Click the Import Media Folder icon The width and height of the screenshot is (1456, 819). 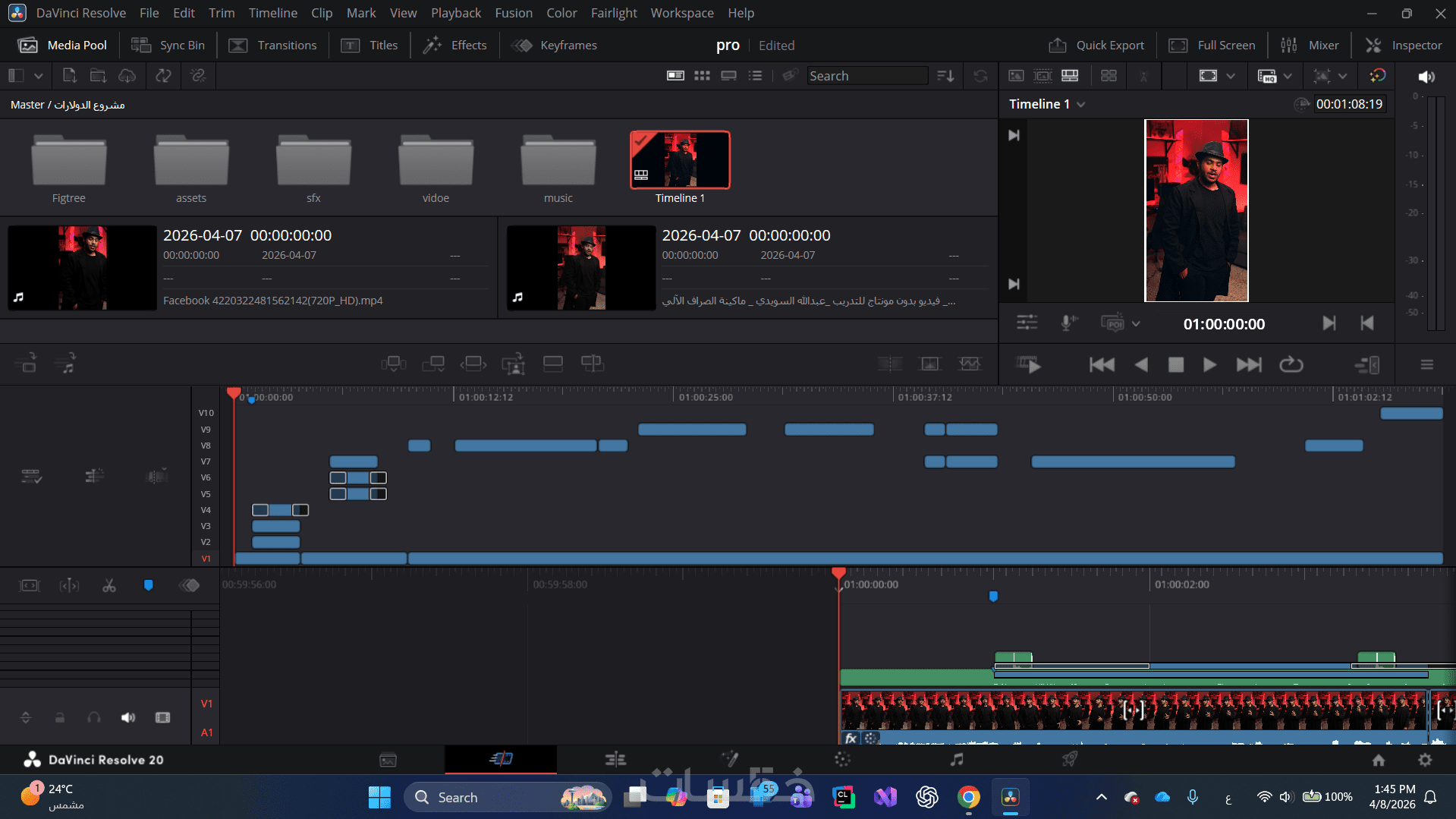pyautogui.click(x=98, y=75)
